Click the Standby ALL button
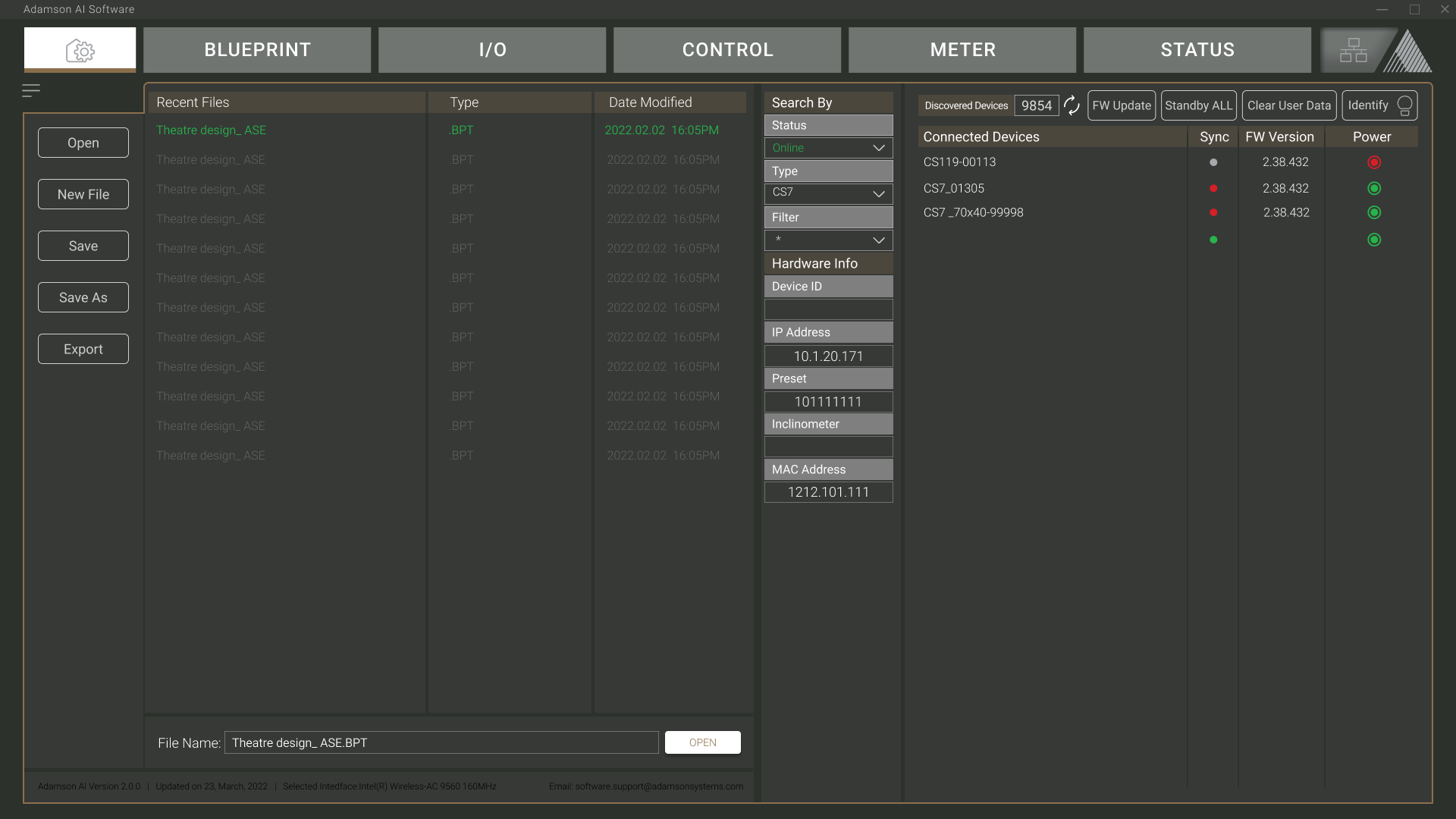Viewport: 1456px width, 819px height. click(x=1198, y=105)
